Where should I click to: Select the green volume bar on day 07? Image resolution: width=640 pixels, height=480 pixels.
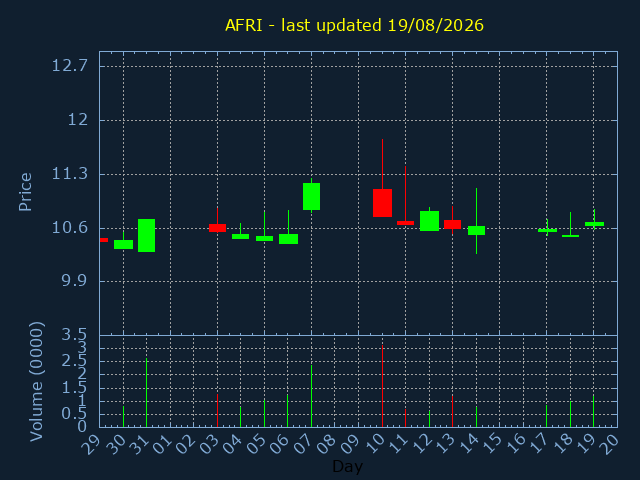pos(311,396)
